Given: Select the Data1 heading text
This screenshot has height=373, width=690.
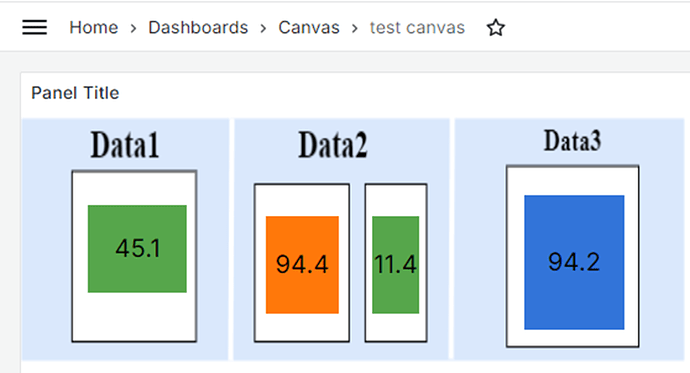Looking at the screenshot, I should coord(125,145).
